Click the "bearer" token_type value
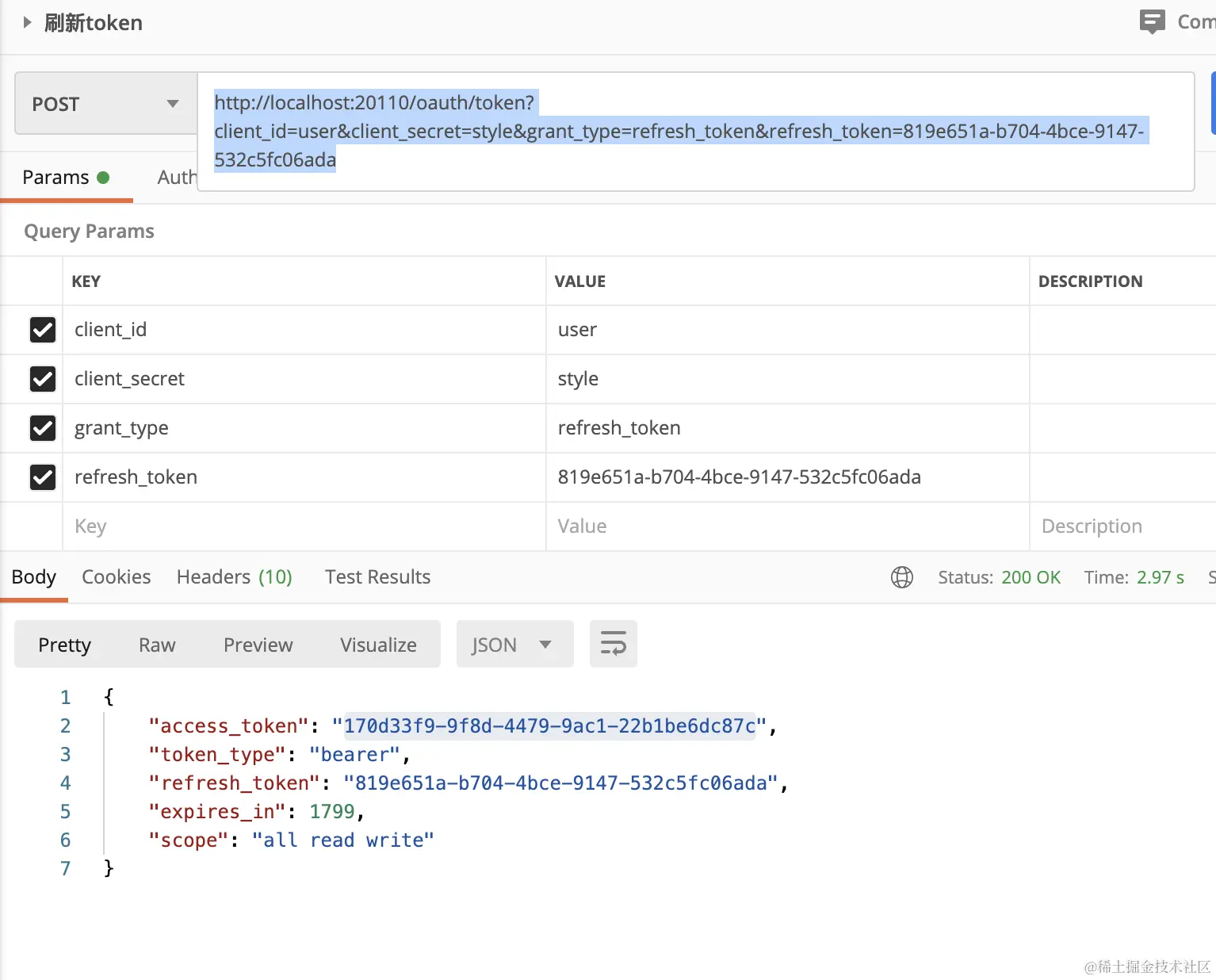1216x980 pixels. click(354, 755)
